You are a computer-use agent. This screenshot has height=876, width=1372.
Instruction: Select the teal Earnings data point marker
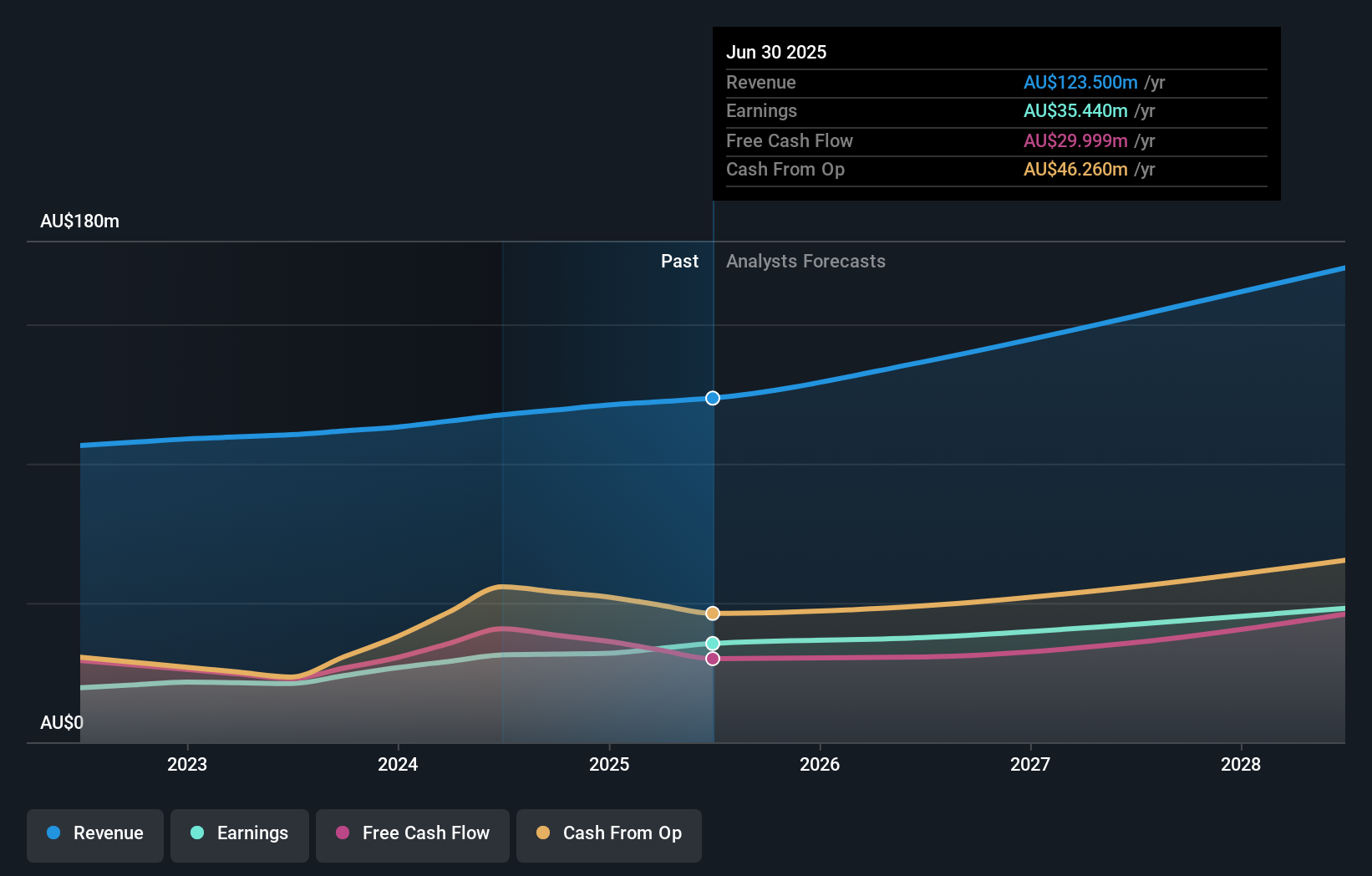tap(712, 643)
